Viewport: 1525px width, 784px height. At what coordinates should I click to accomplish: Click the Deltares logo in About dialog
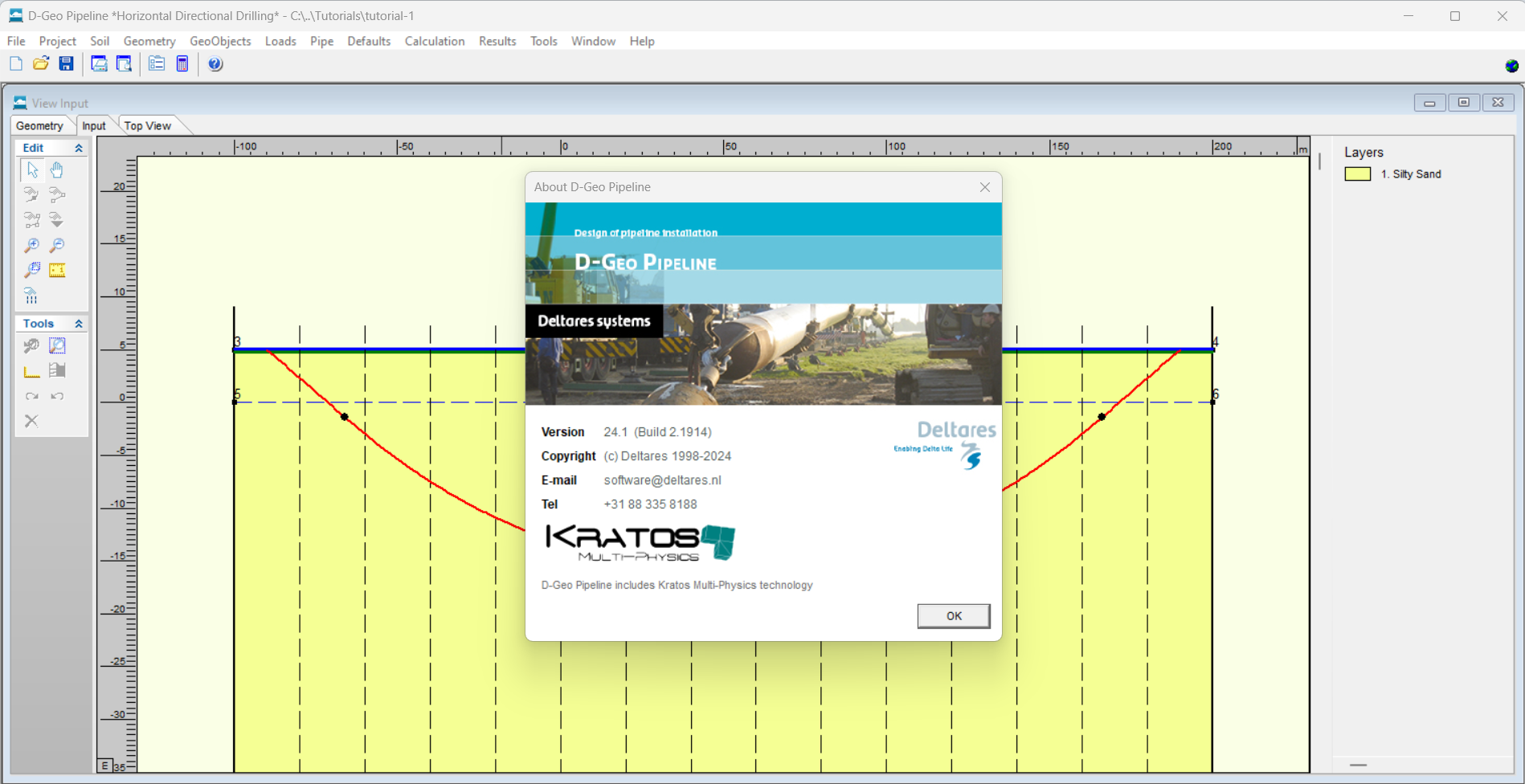[945, 444]
